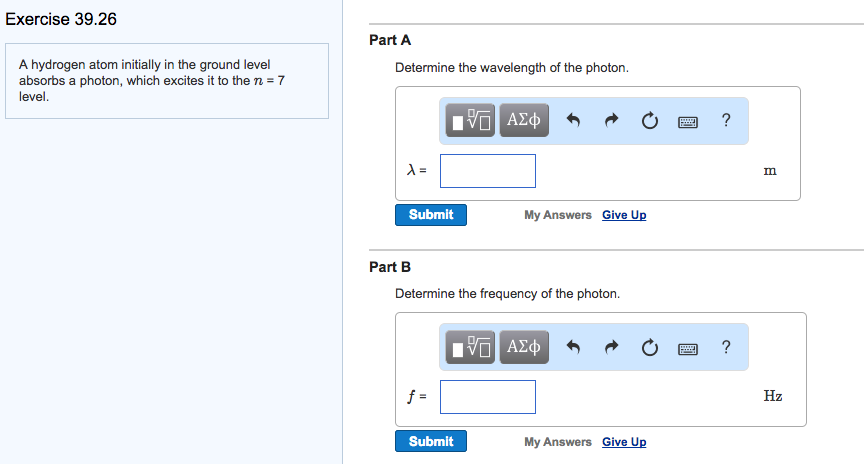The height and width of the screenshot is (464, 864).
Task: Click Give Up link for Part A
Action: tap(624, 215)
